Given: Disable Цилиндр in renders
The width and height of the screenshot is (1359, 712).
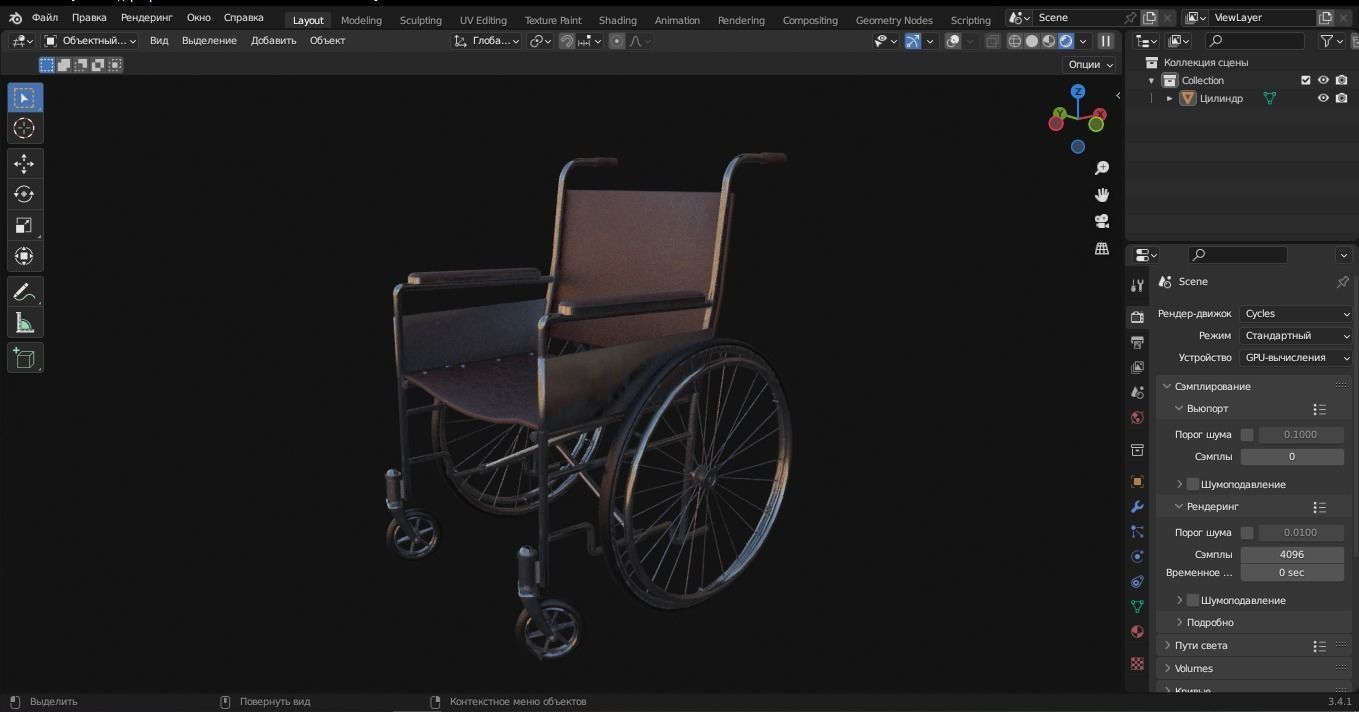Looking at the screenshot, I should click(1342, 98).
